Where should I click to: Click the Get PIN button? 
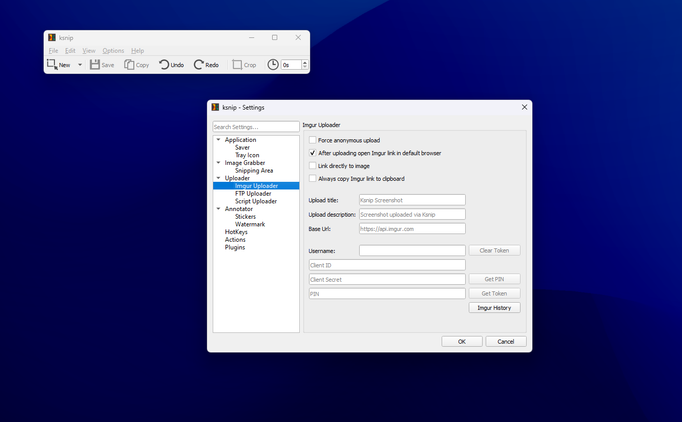494,279
